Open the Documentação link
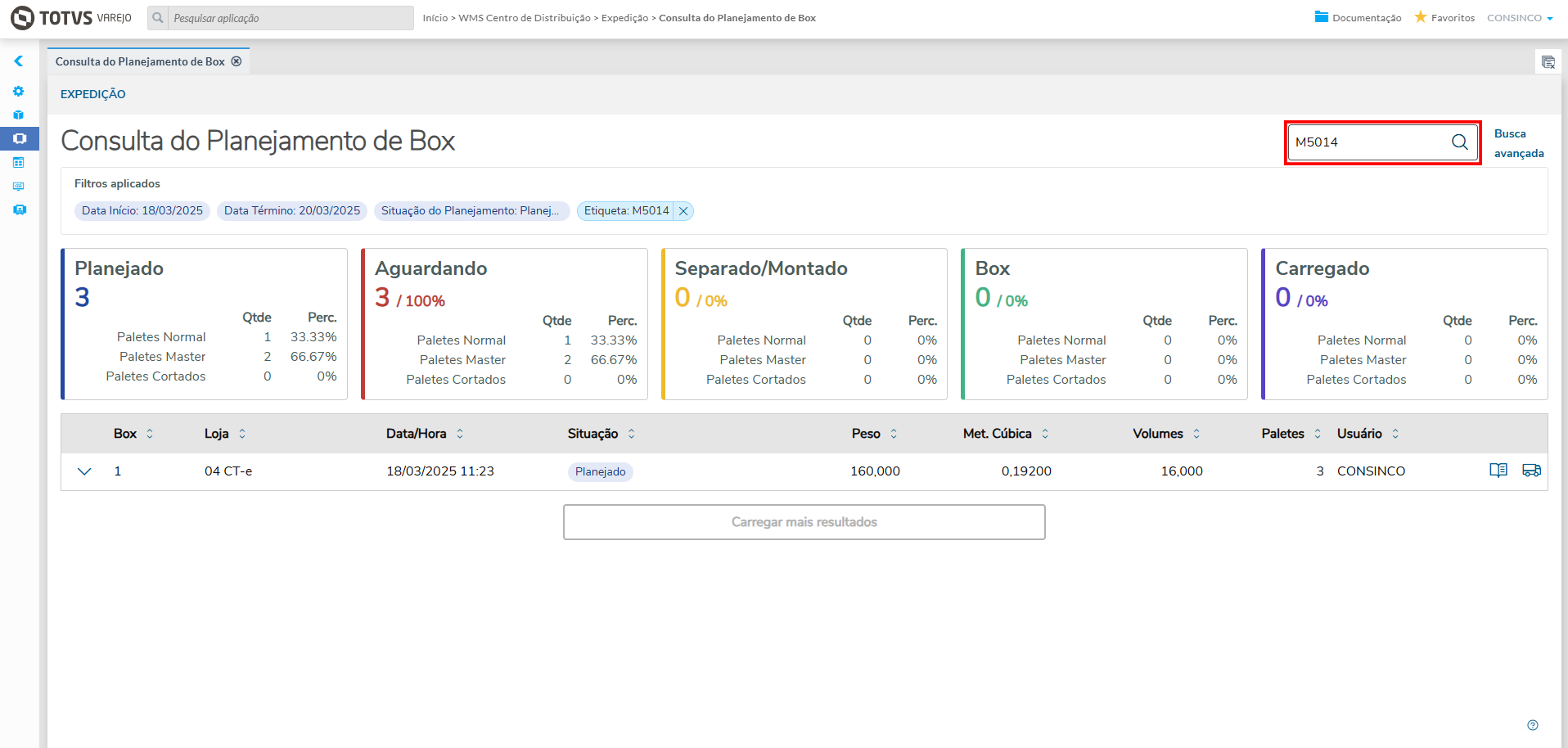The width and height of the screenshot is (1568, 748). pos(1367,18)
